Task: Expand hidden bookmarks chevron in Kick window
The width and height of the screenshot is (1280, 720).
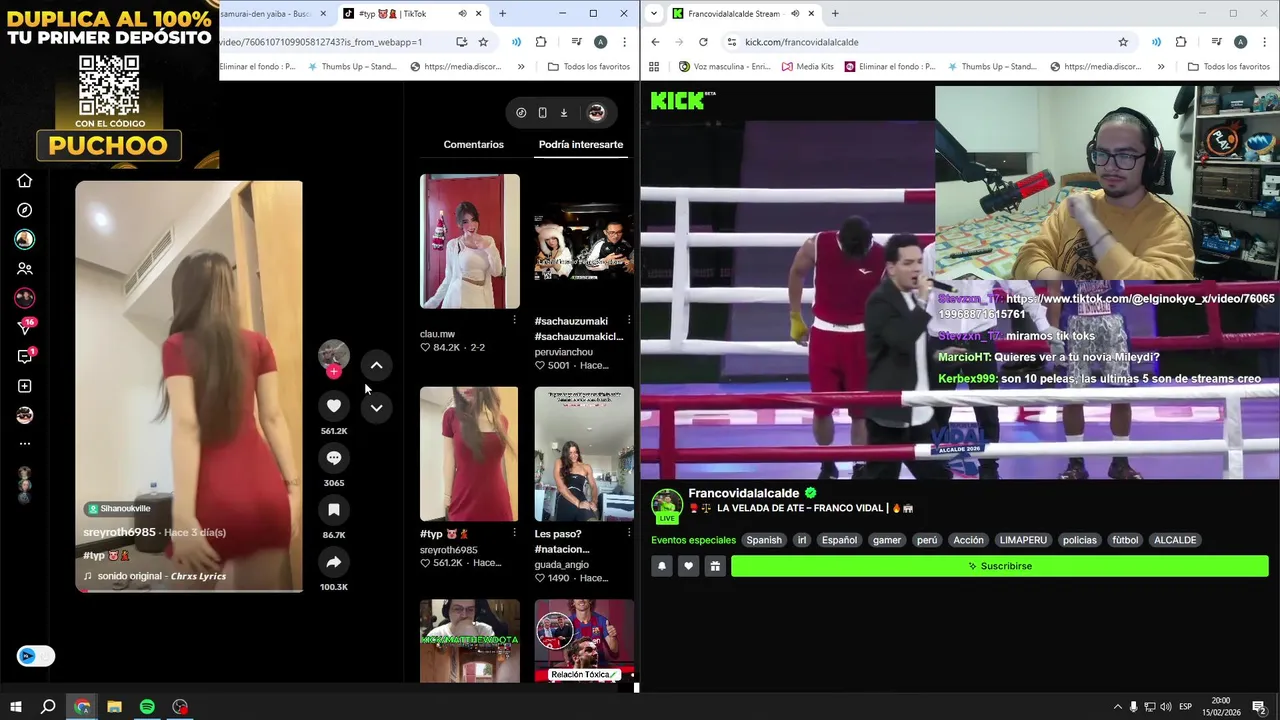Action: (x=1161, y=67)
